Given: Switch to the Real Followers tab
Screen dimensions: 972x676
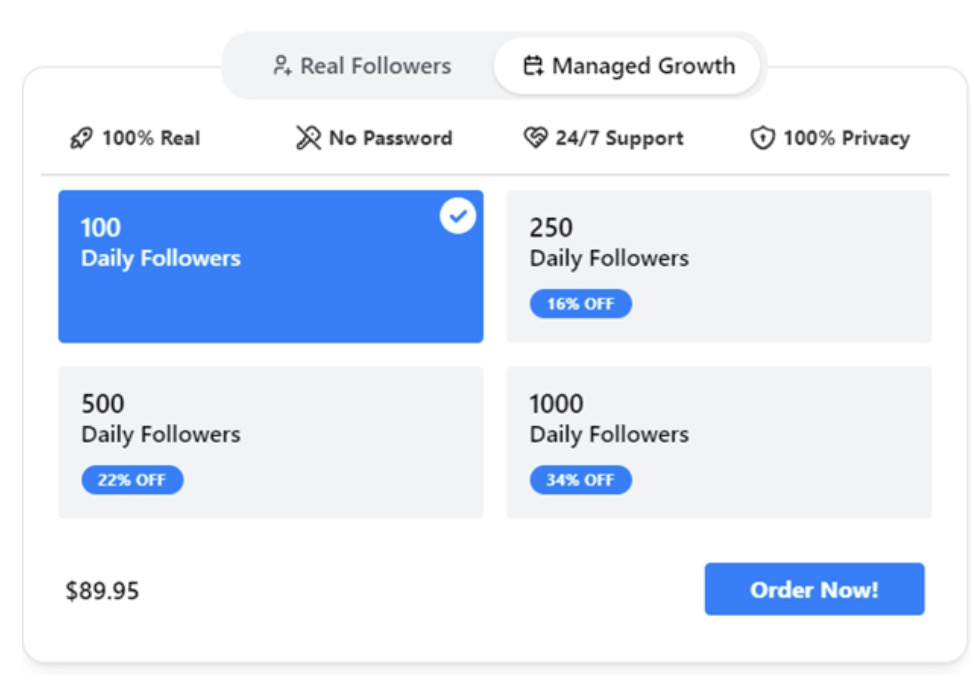Looking at the screenshot, I should [362, 67].
